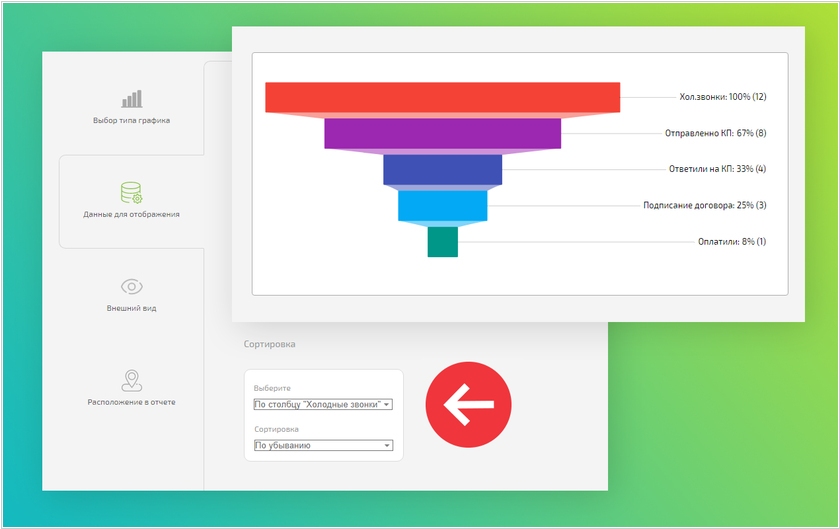Click the label Ответили на КП: 33% (4)

click(717, 169)
